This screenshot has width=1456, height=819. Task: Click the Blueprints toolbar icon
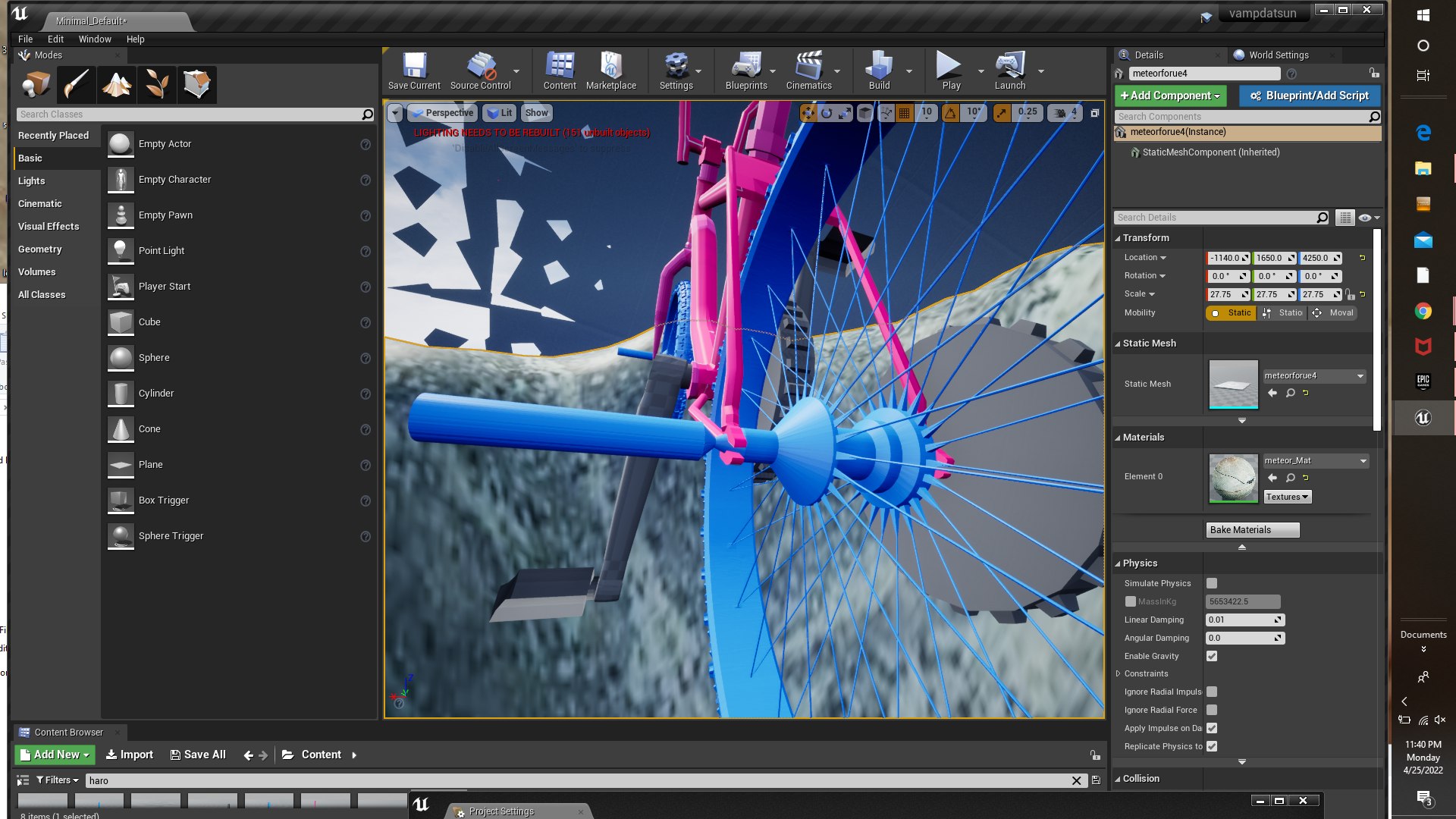pos(746,71)
